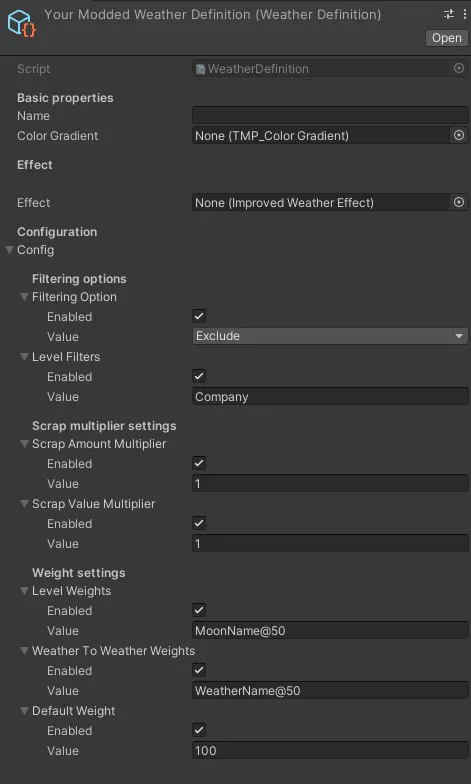The height and width of the screenshot is (784, 471).
Task: Click the 'WeatherName@50' value field
Action: pyautogui.click(x=330, y=690)
